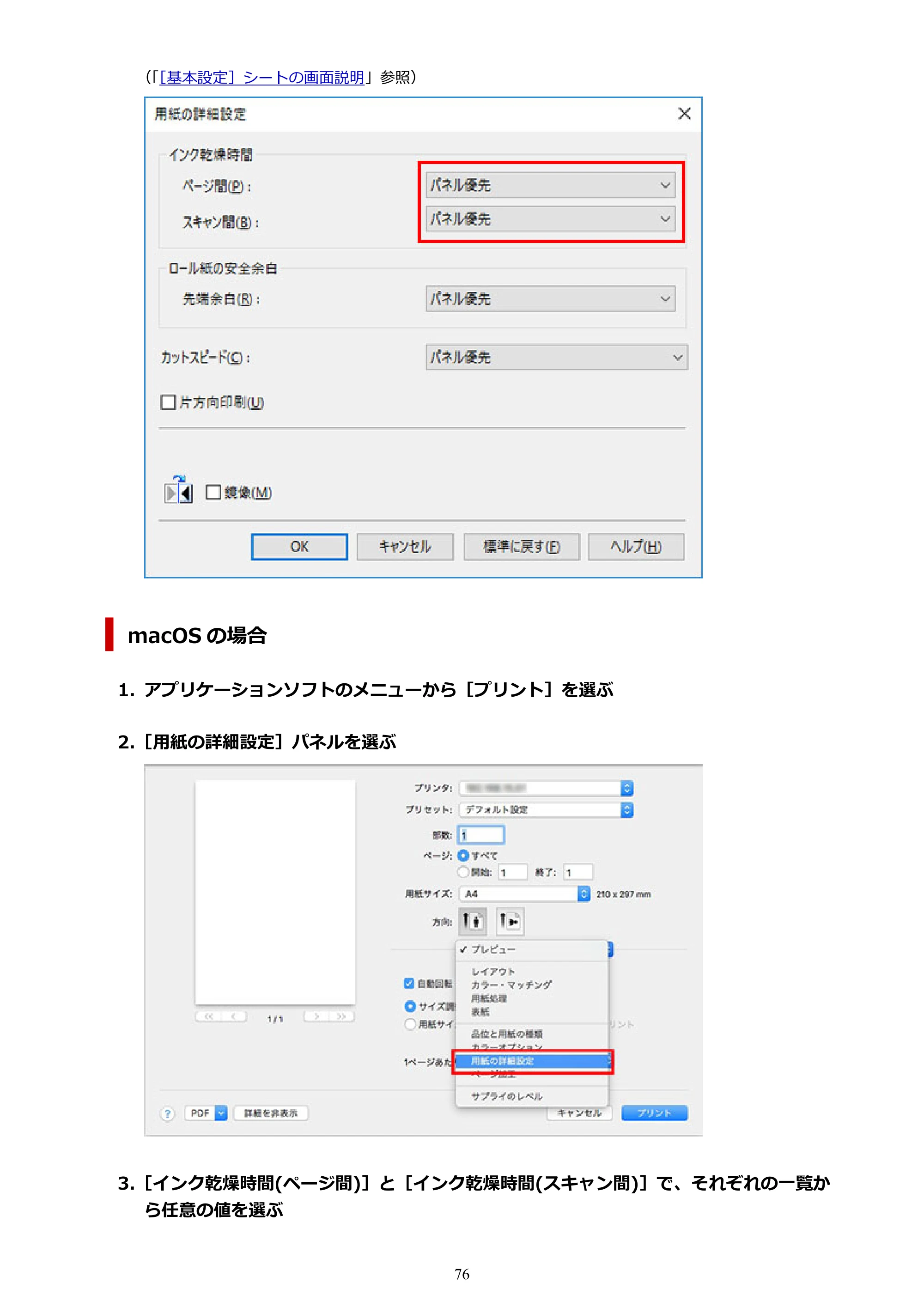The image size is (924, 1307).
Task: Enable 片方向印刷(U) checkbox
Action: coord(168,402)
